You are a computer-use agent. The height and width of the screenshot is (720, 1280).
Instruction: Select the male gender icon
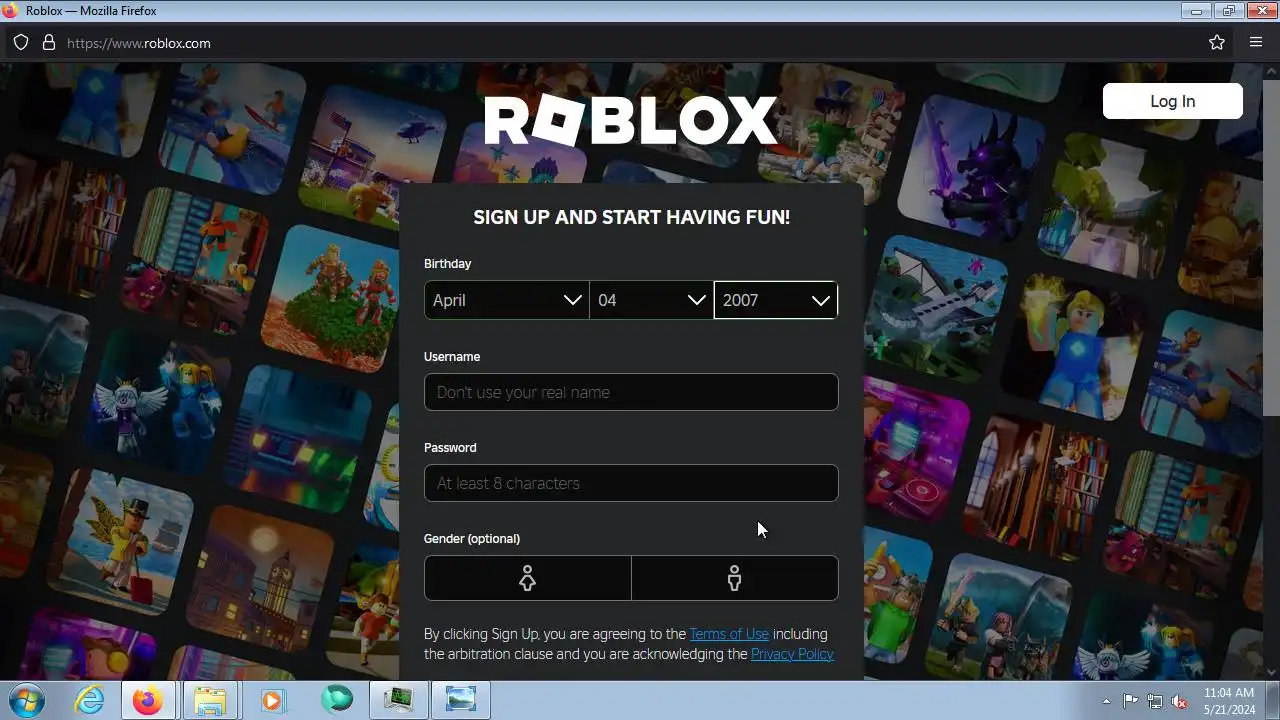point(735,578)
